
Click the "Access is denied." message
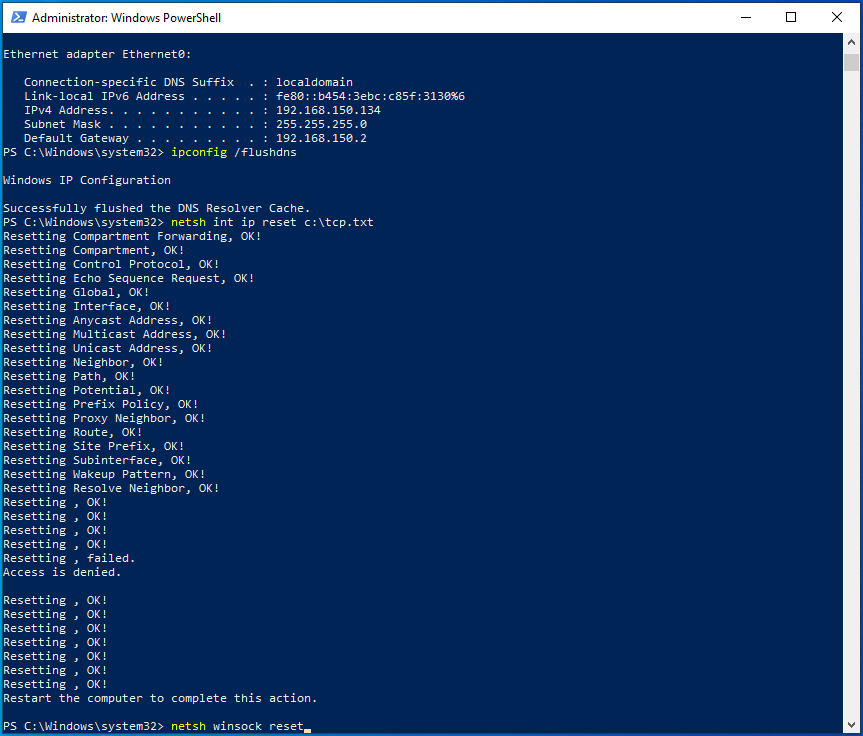[x=62, y=572]
